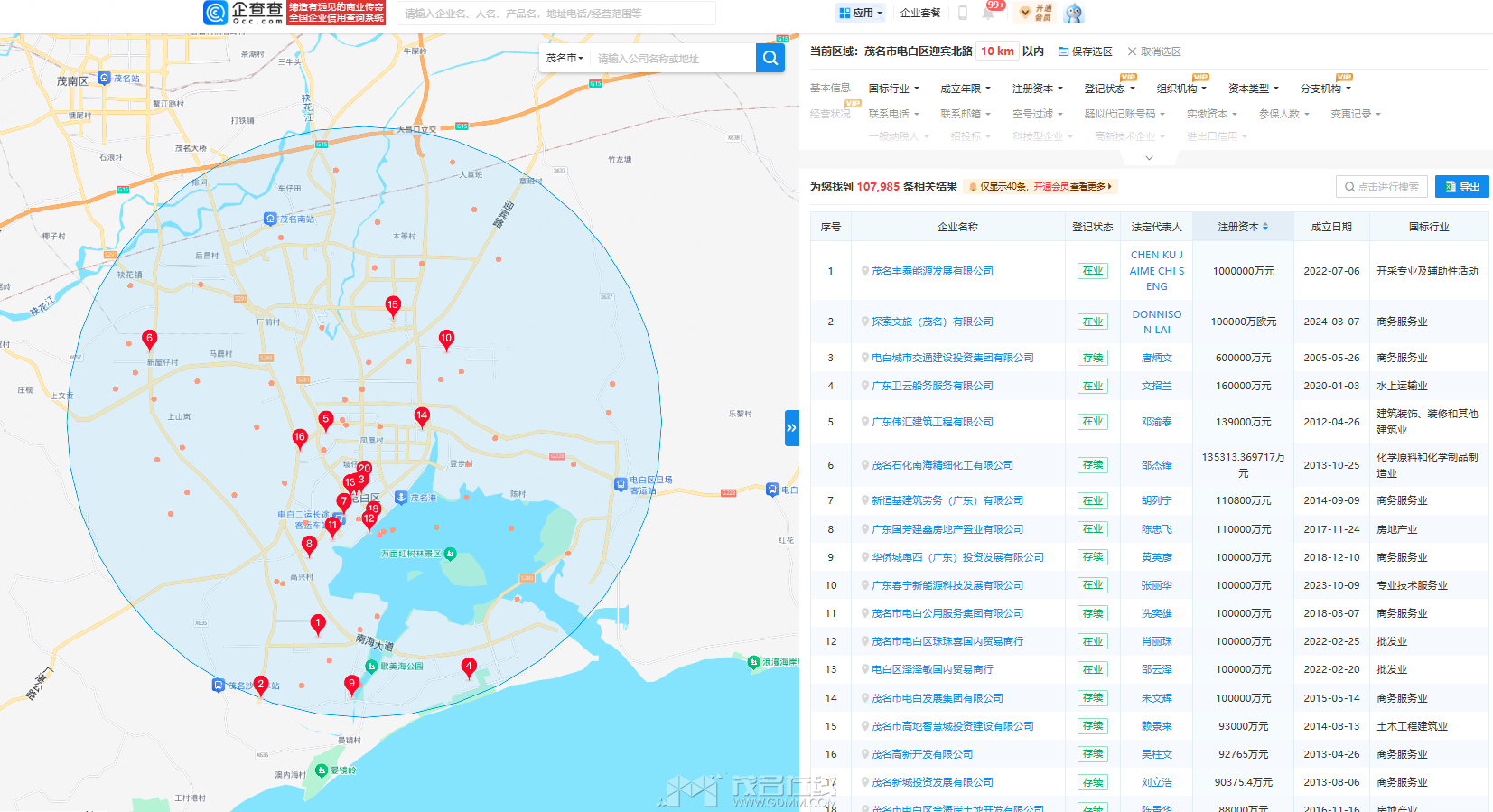This screenshot has height=812, width=1493.
Task: Collapse results panel with blue arrow toggle
Action: coord(791,428)
